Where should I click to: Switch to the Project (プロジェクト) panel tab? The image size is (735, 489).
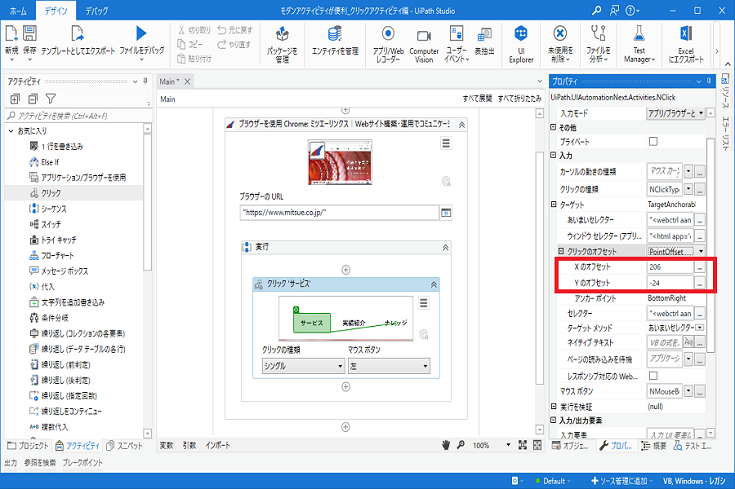[x=28, y=445]
